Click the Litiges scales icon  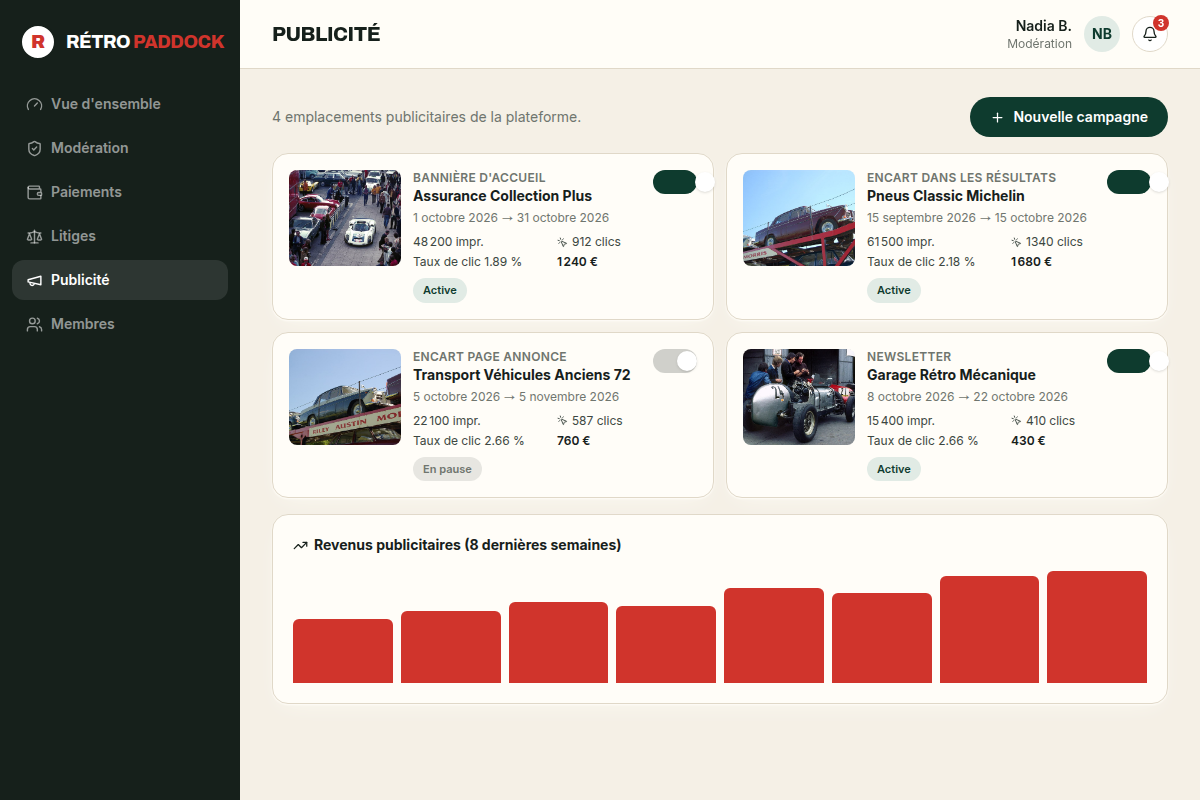point(35,236)
